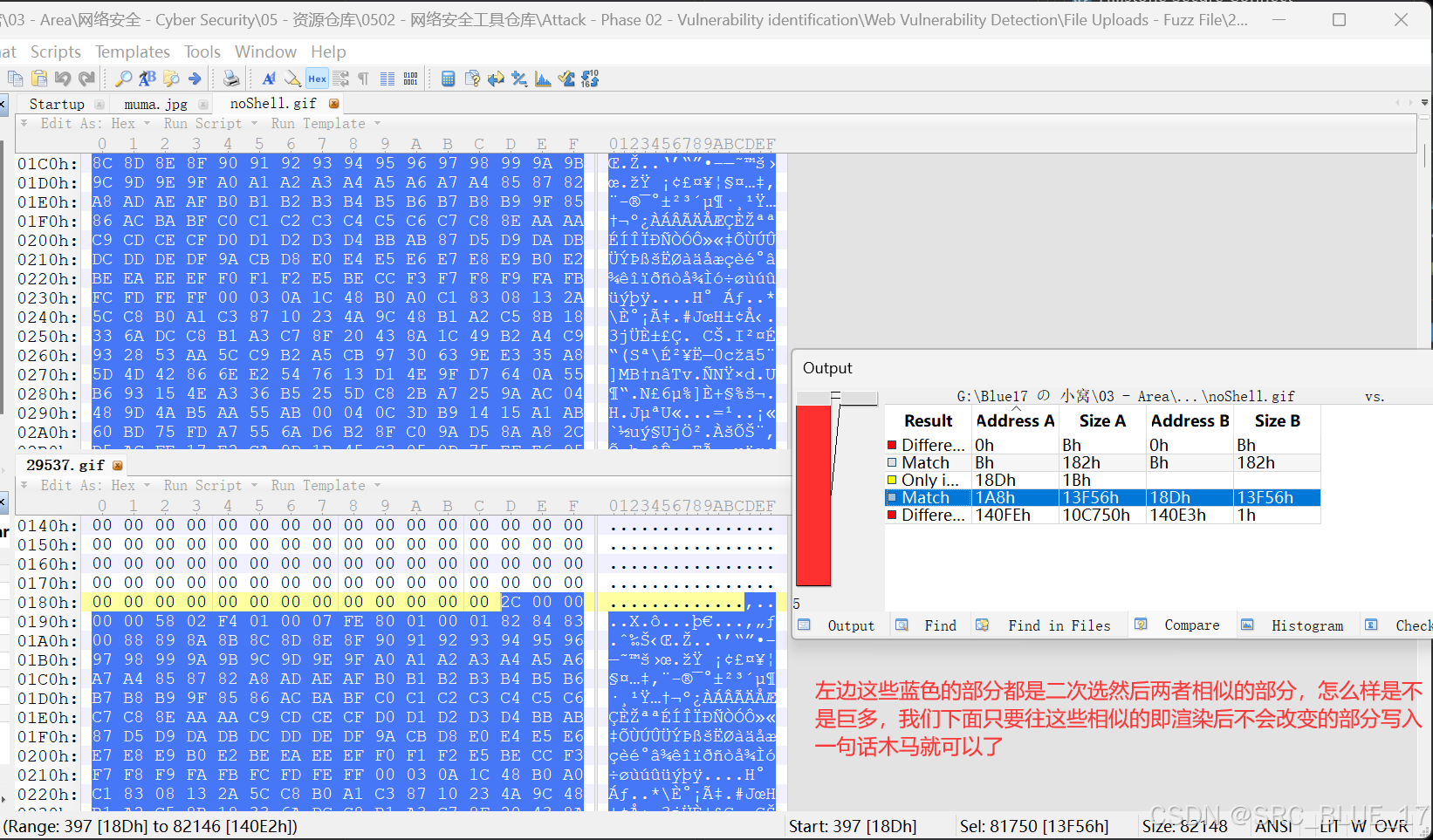Close the noShell.gif tab
Screen dimensions: 1433x840
click(x=333, y=104)
